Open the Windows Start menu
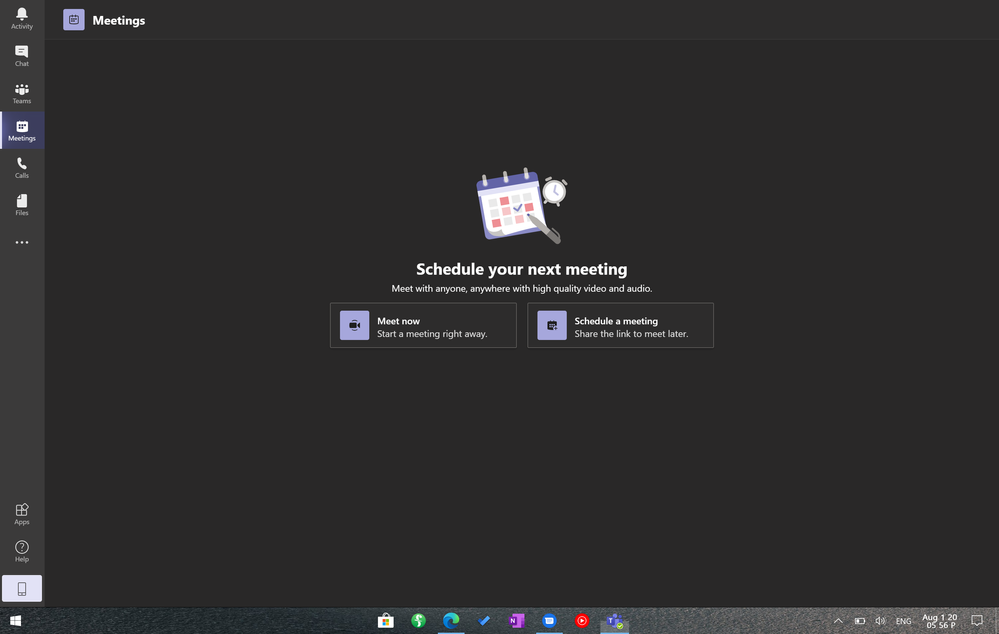The image size is (999, 634). (x=15, y=621)
